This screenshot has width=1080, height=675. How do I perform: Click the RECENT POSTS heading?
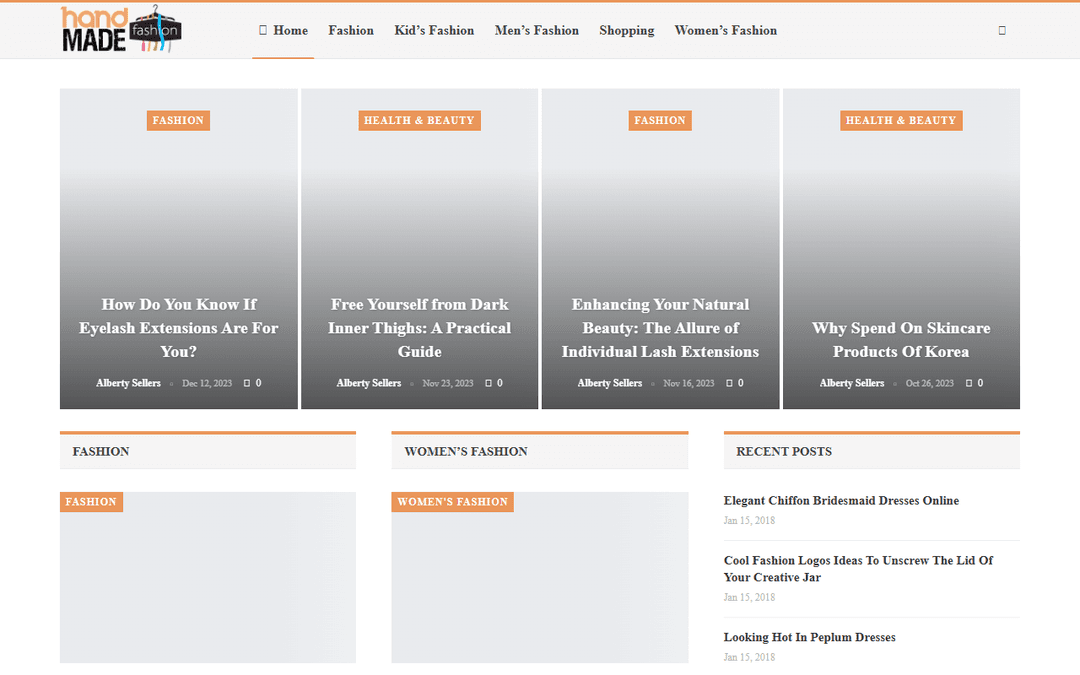[784, 452]
